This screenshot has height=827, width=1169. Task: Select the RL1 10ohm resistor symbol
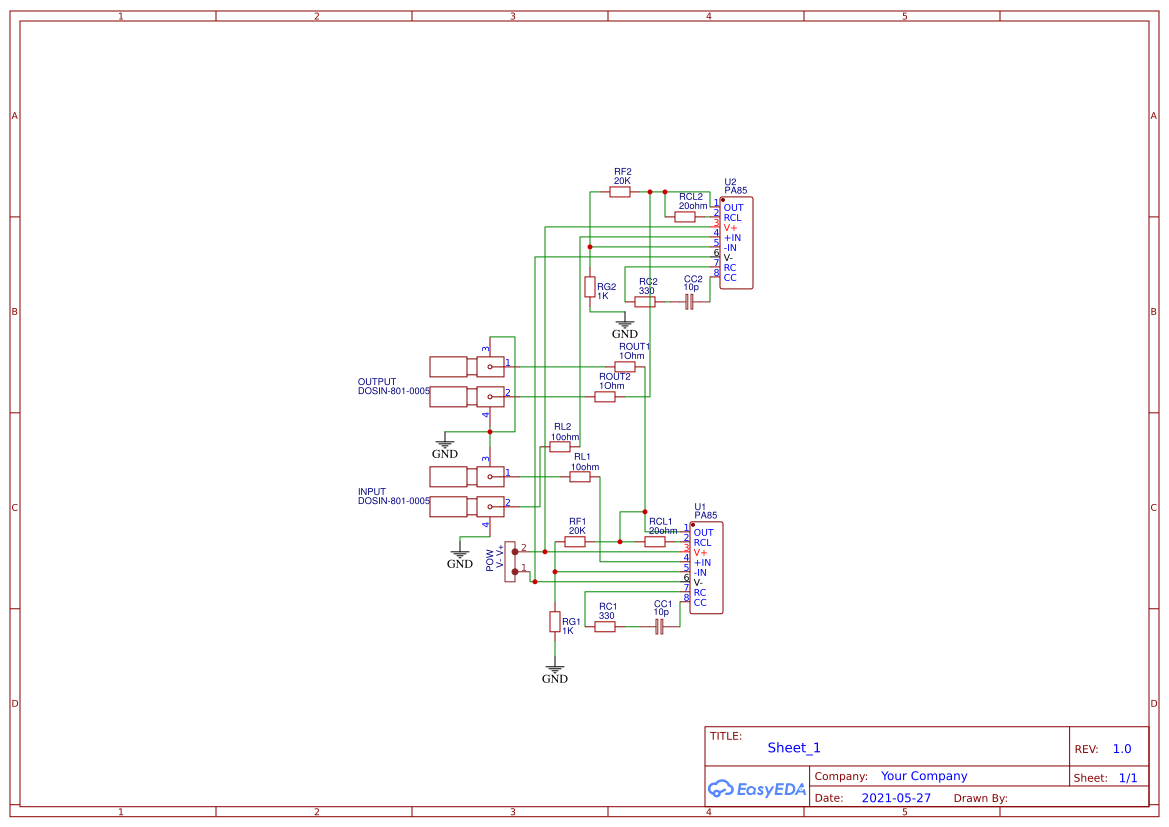[580, 477]
